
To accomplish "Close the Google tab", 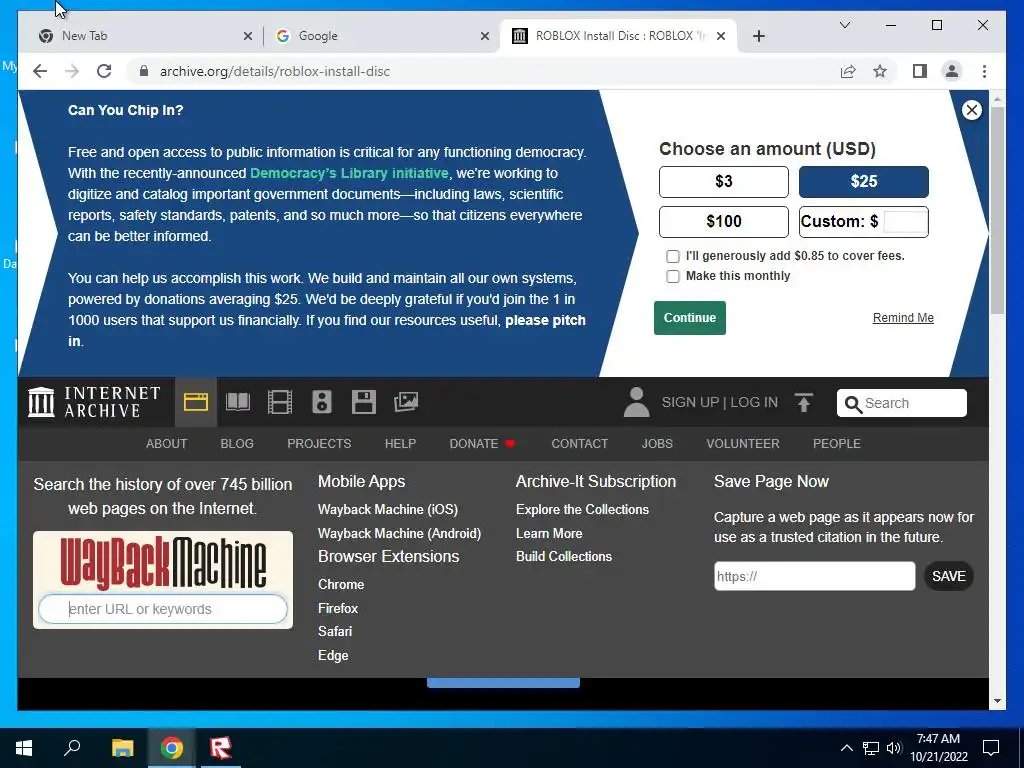I will 485,36.
